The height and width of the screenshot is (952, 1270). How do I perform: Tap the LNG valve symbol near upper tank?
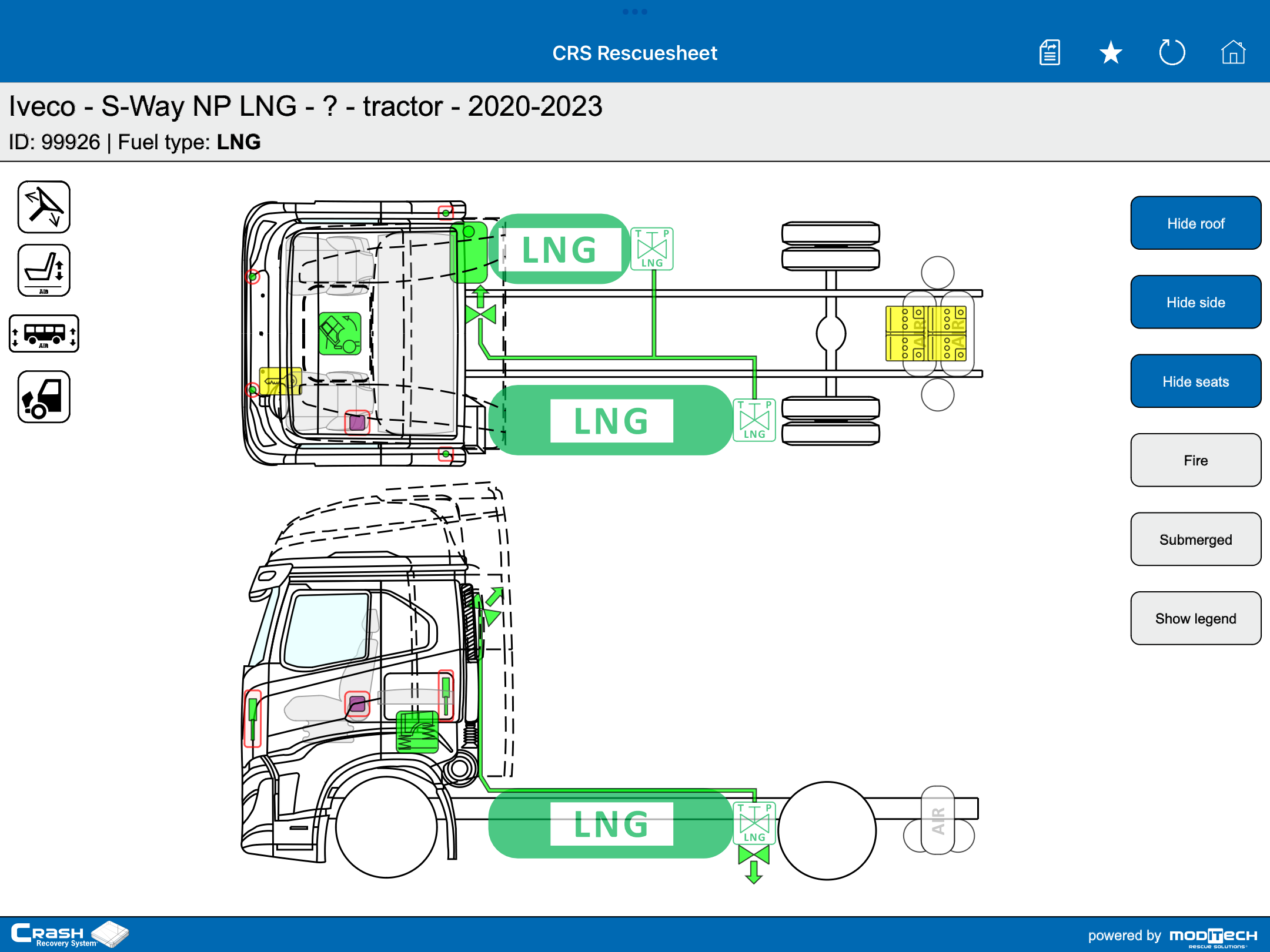652,249
